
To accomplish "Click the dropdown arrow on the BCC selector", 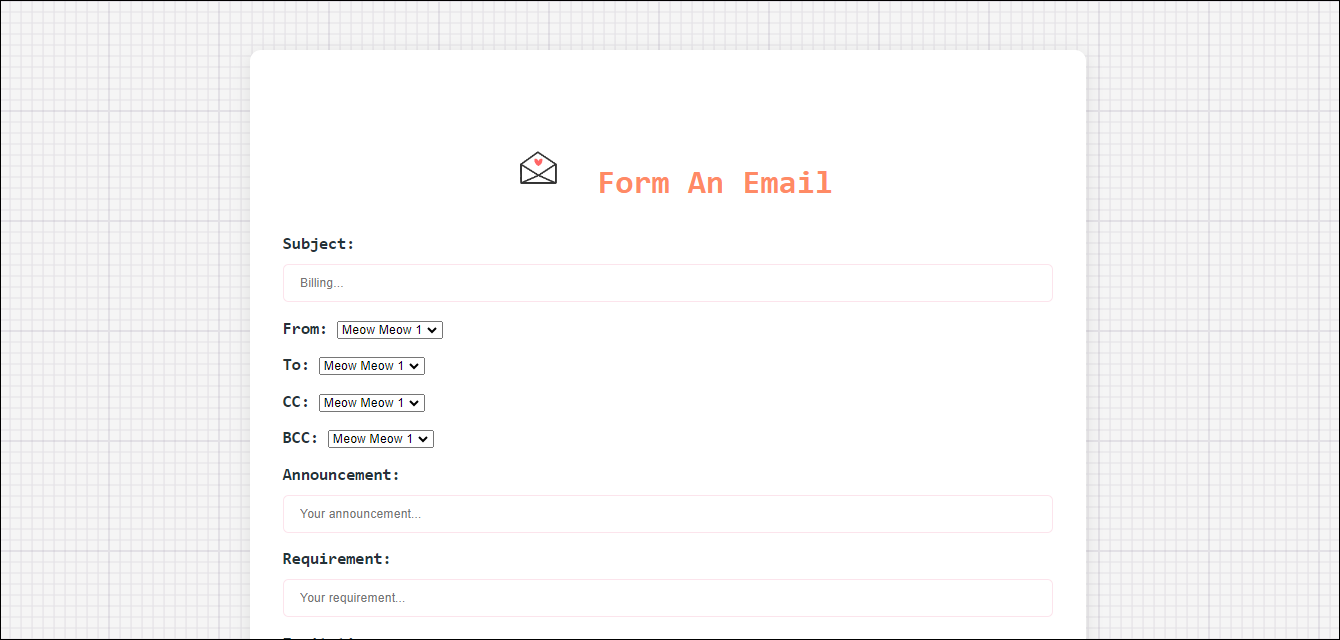I will 424,438.
